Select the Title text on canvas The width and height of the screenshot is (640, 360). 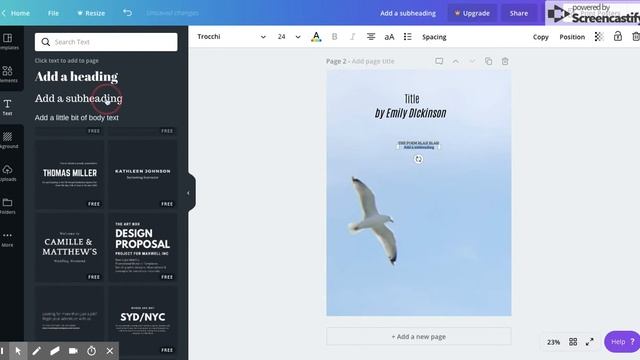(412, 99)
